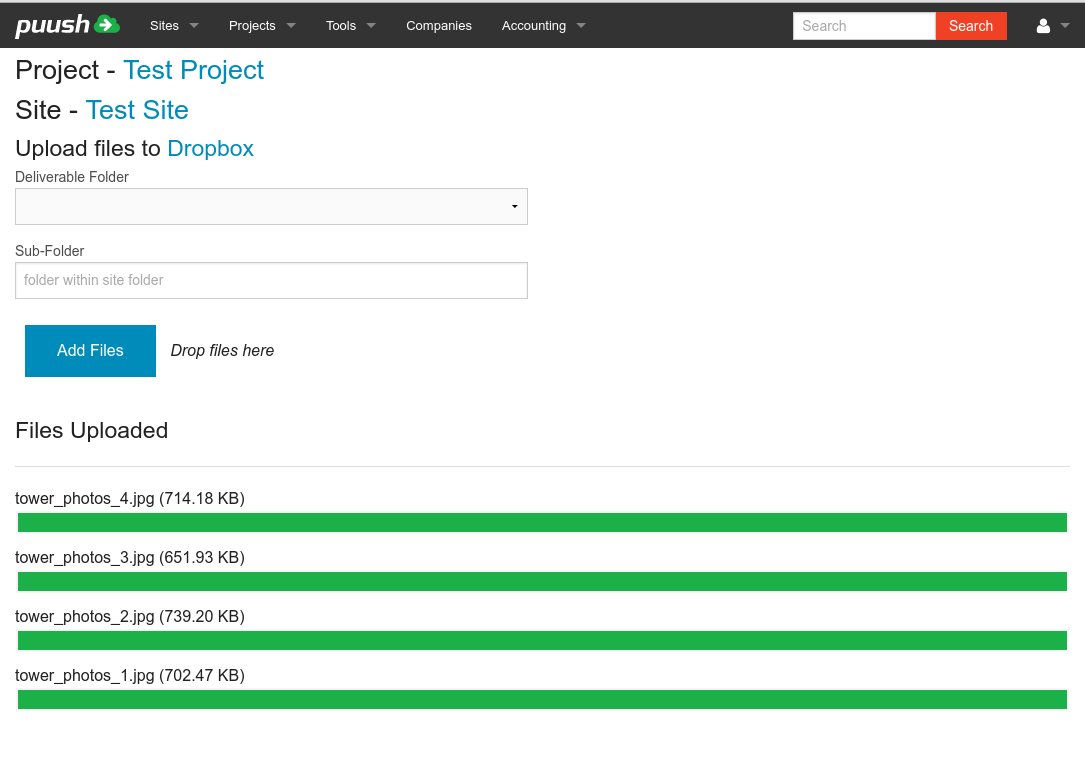
Task: Click the Drop files here area
Action: coord(222,351)
